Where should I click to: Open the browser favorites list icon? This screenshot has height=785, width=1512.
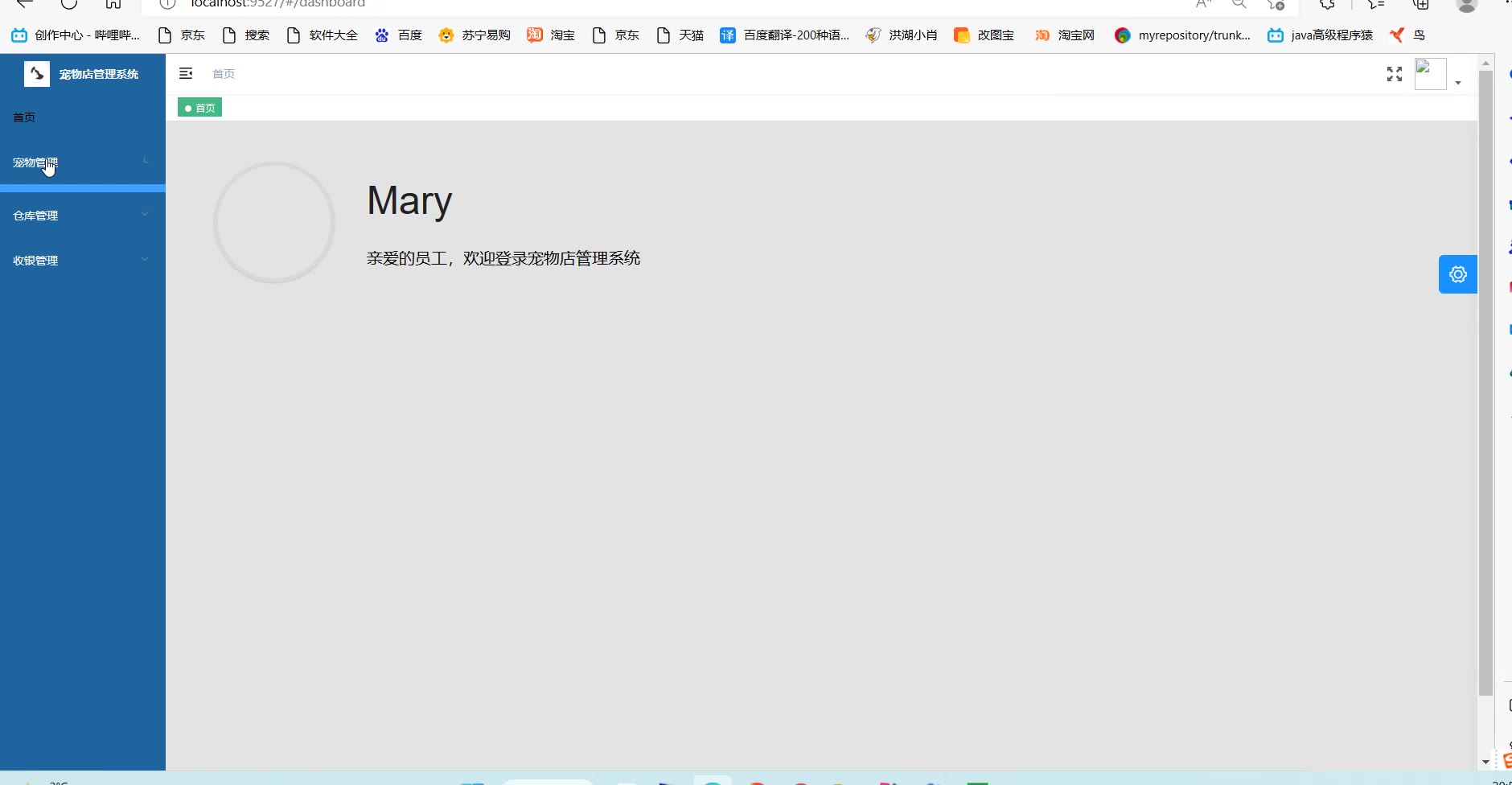click(1376, 4)
